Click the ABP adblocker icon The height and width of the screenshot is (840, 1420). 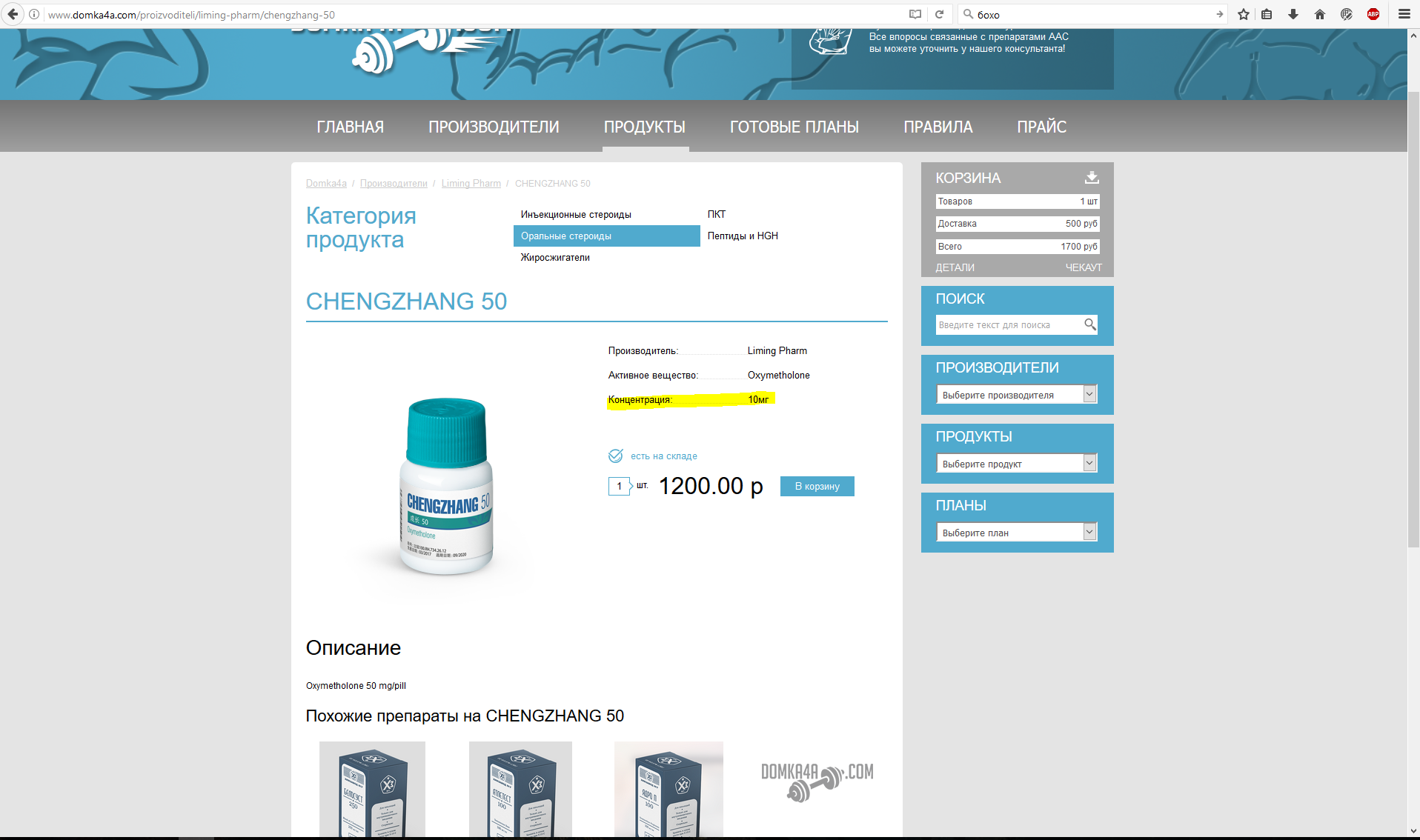pyautogui.click(x=1373, y=14)
